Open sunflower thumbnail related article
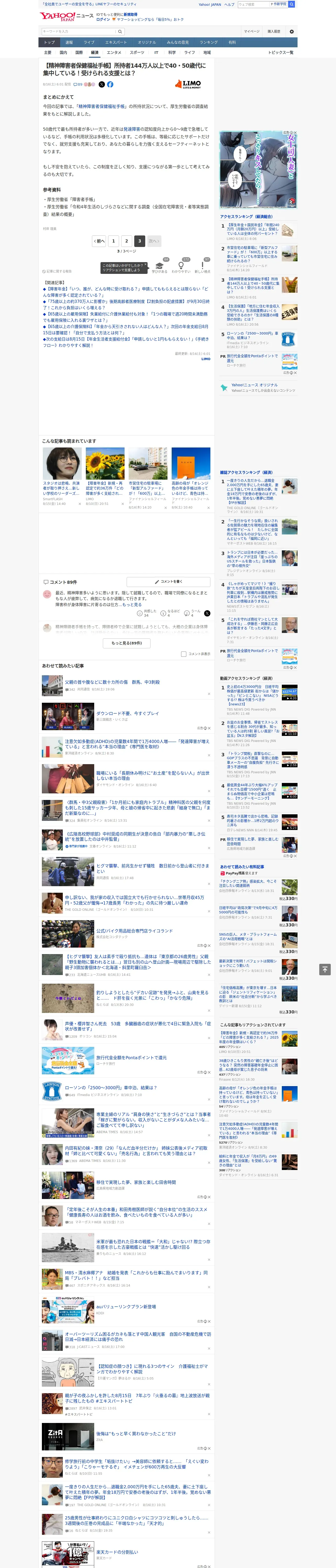The width and height of the screenshot is (336, 1568). click(x=105, y=464)
